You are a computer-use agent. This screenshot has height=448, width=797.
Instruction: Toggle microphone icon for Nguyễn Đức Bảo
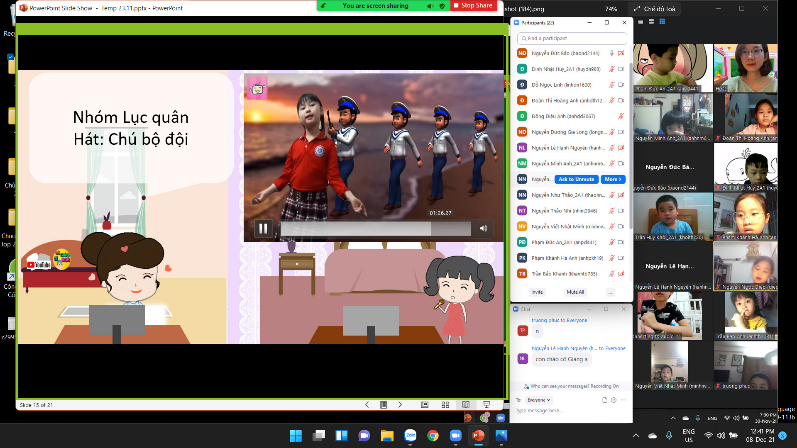[611, 52]
